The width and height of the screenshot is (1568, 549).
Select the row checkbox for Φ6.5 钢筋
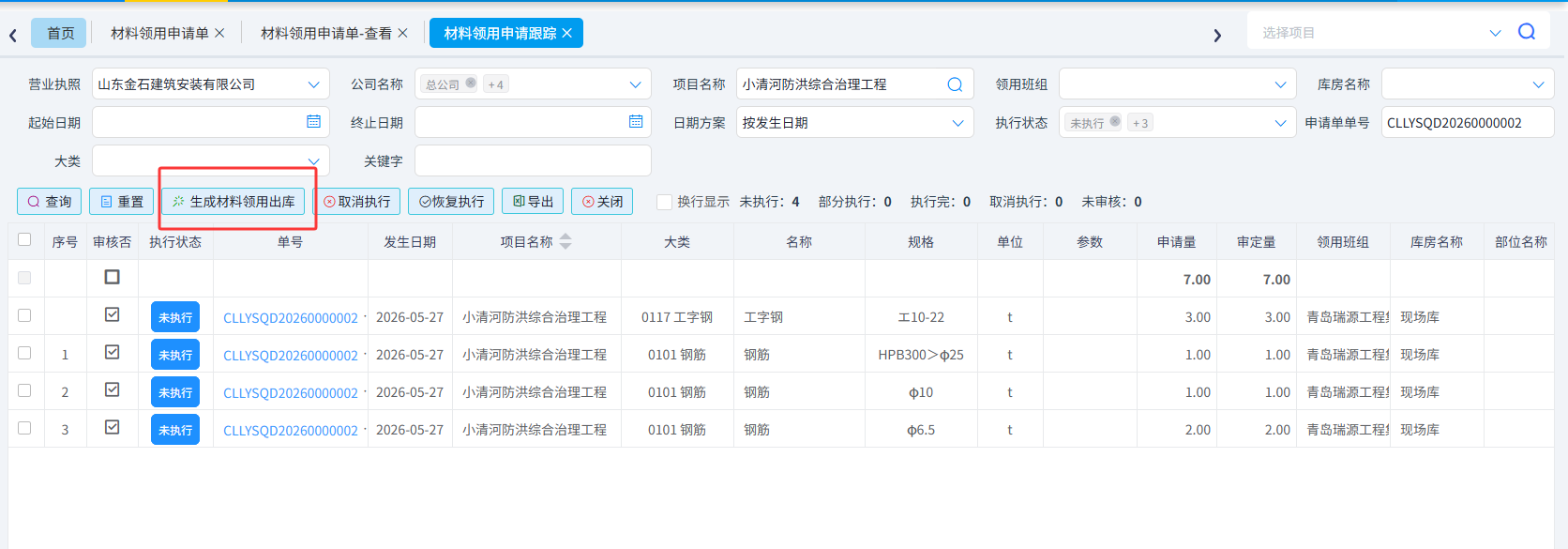point(24,428)
